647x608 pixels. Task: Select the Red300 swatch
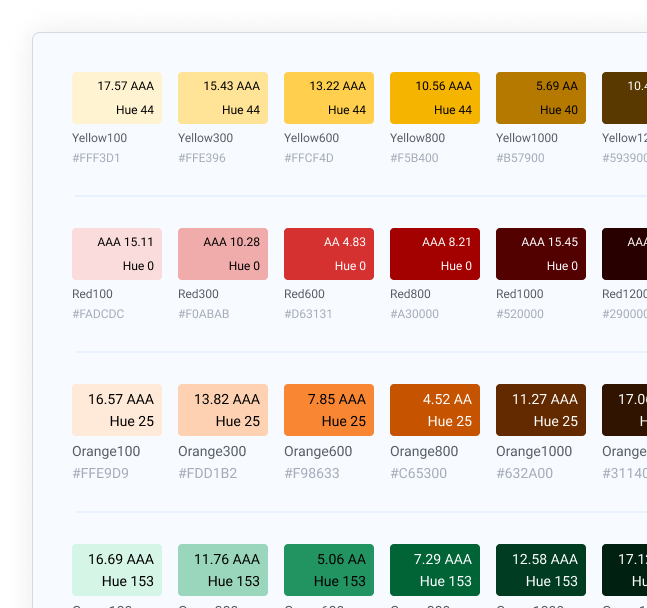(x=223, y=254)
